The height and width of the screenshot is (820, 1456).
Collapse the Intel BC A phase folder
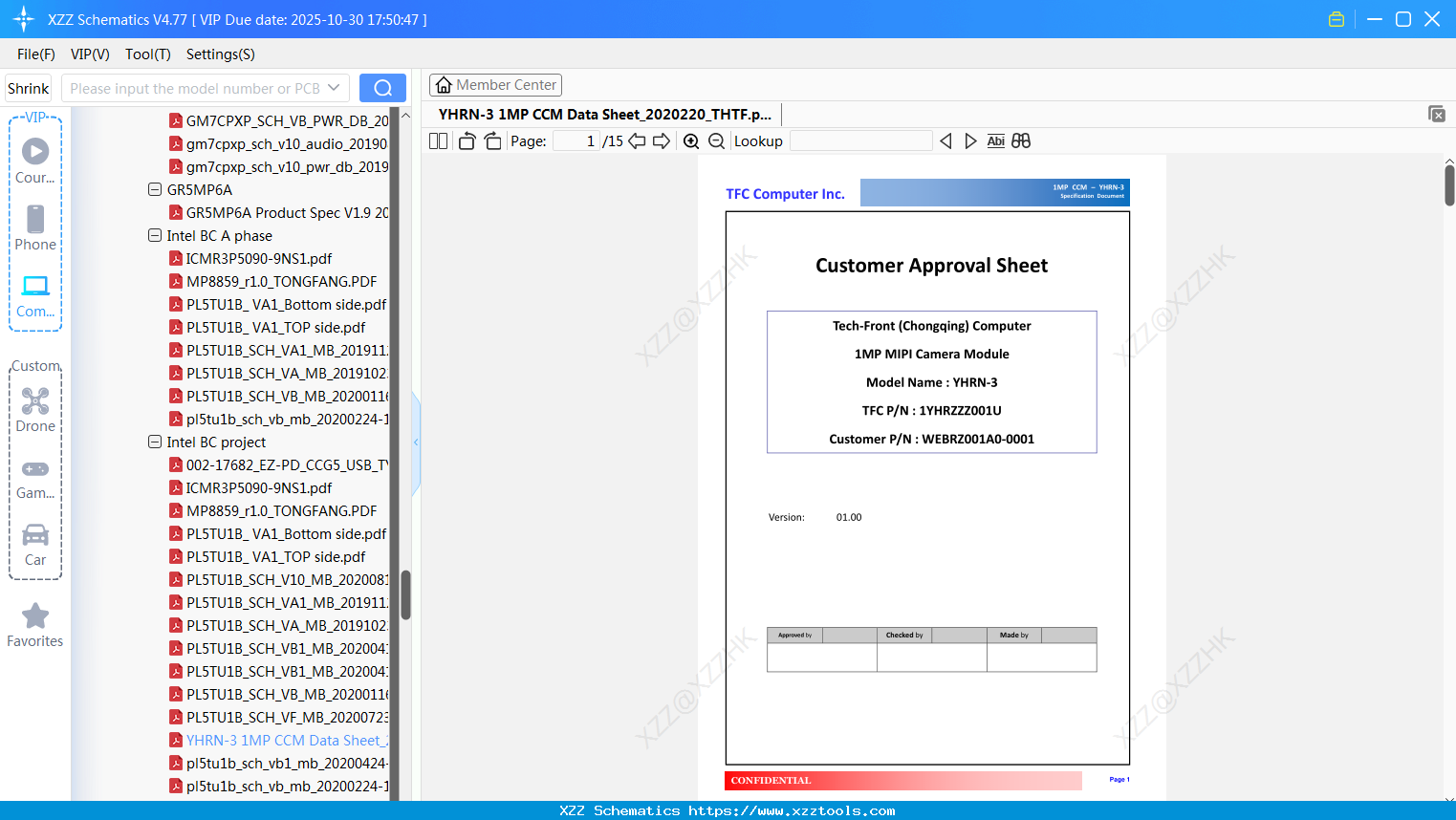[155, 235]
